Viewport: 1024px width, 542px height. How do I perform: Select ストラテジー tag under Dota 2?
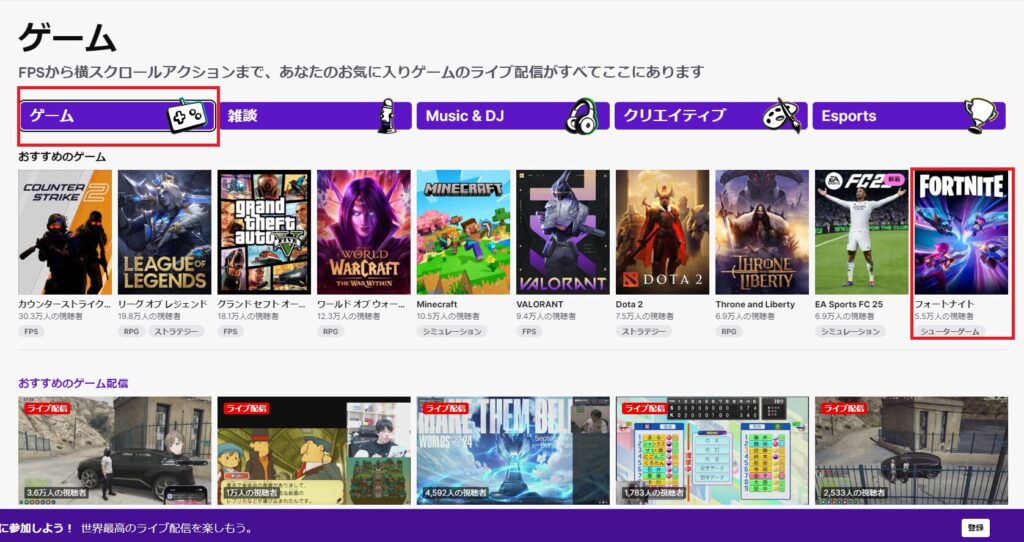(x=644, y=332)
